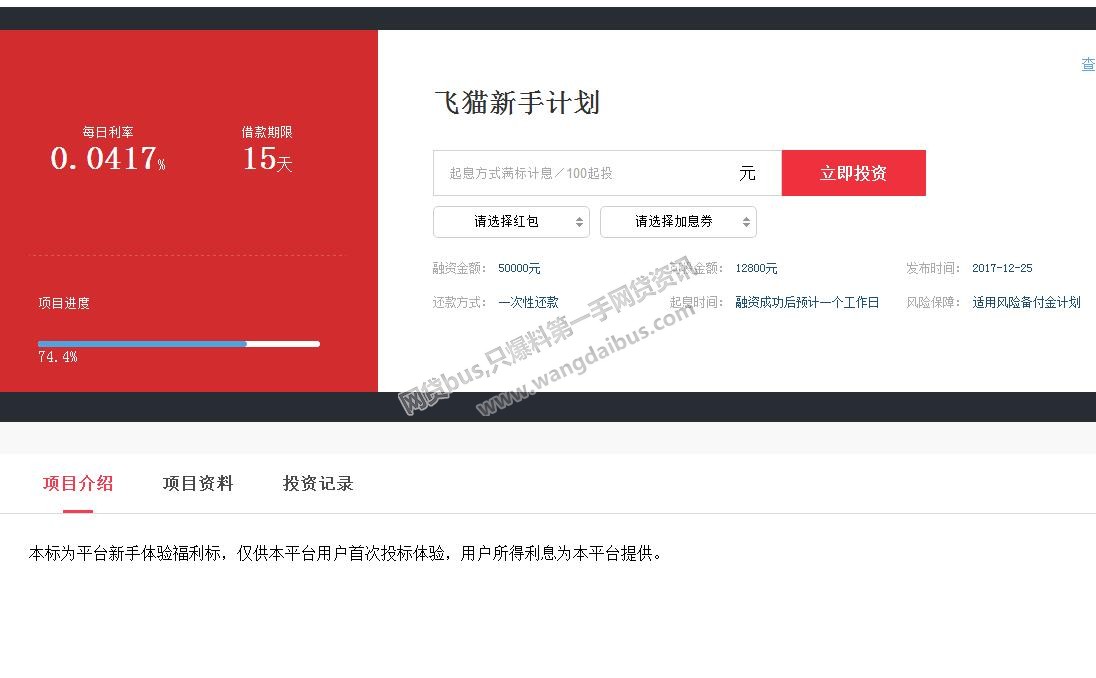The width and height of the screenshot is (1096, 678).
Task: Click the 12800元 amount value
Action: tap(756, 268)
